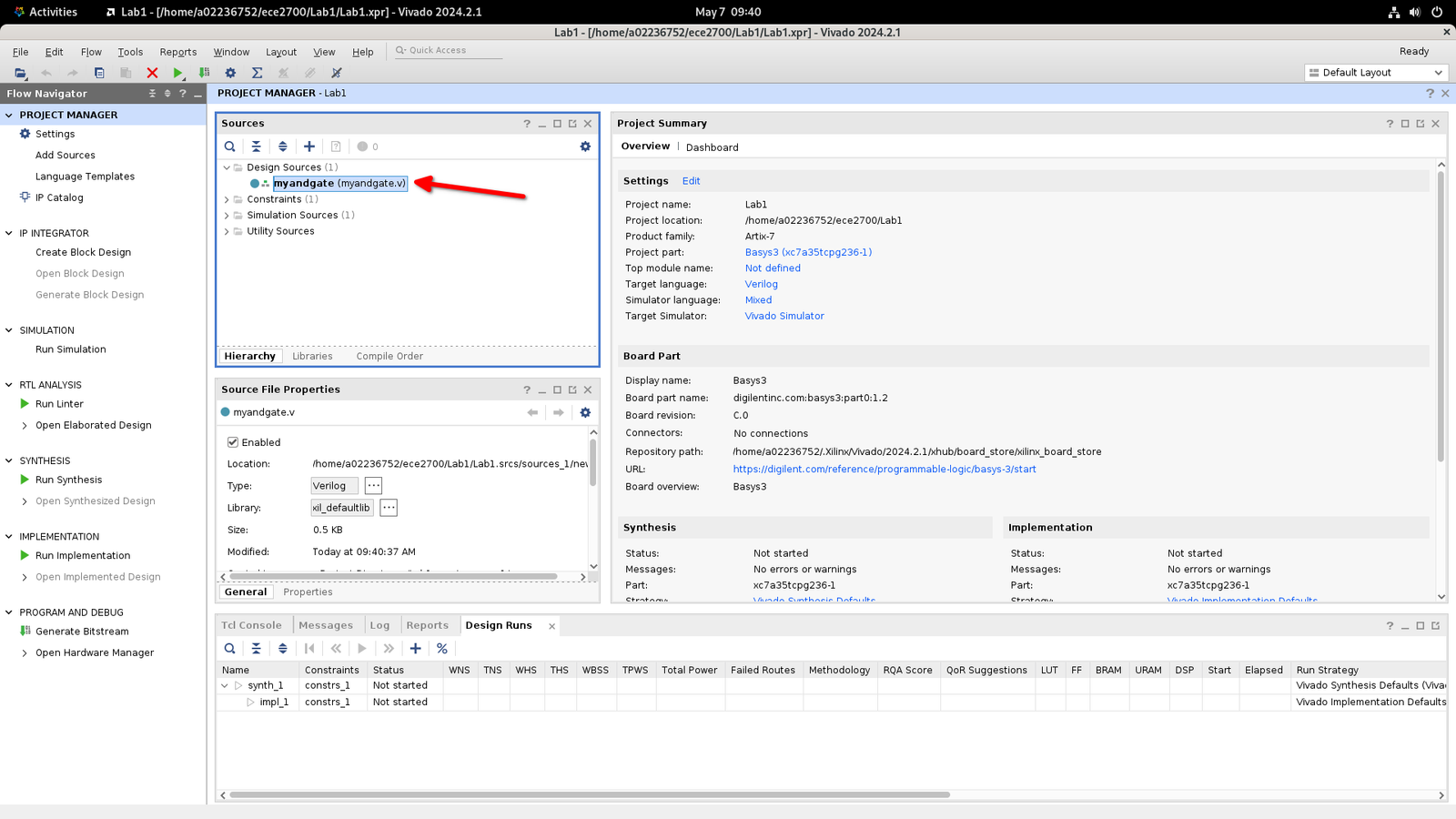Screen dimensions: 1456x819
Task: Click the last toolbar icon with crossed tool
Action: pyautogui.click(x=336, y=73)
